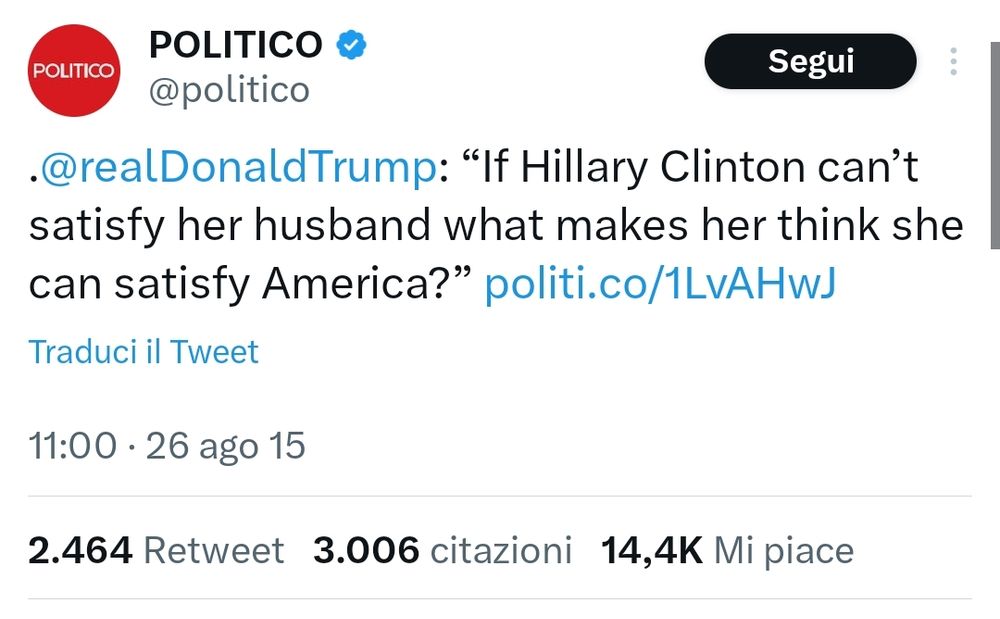The image size is (1000, 619).
Task: Translate the post via Traduci il Tweet
Action: [x=143, y=352]
